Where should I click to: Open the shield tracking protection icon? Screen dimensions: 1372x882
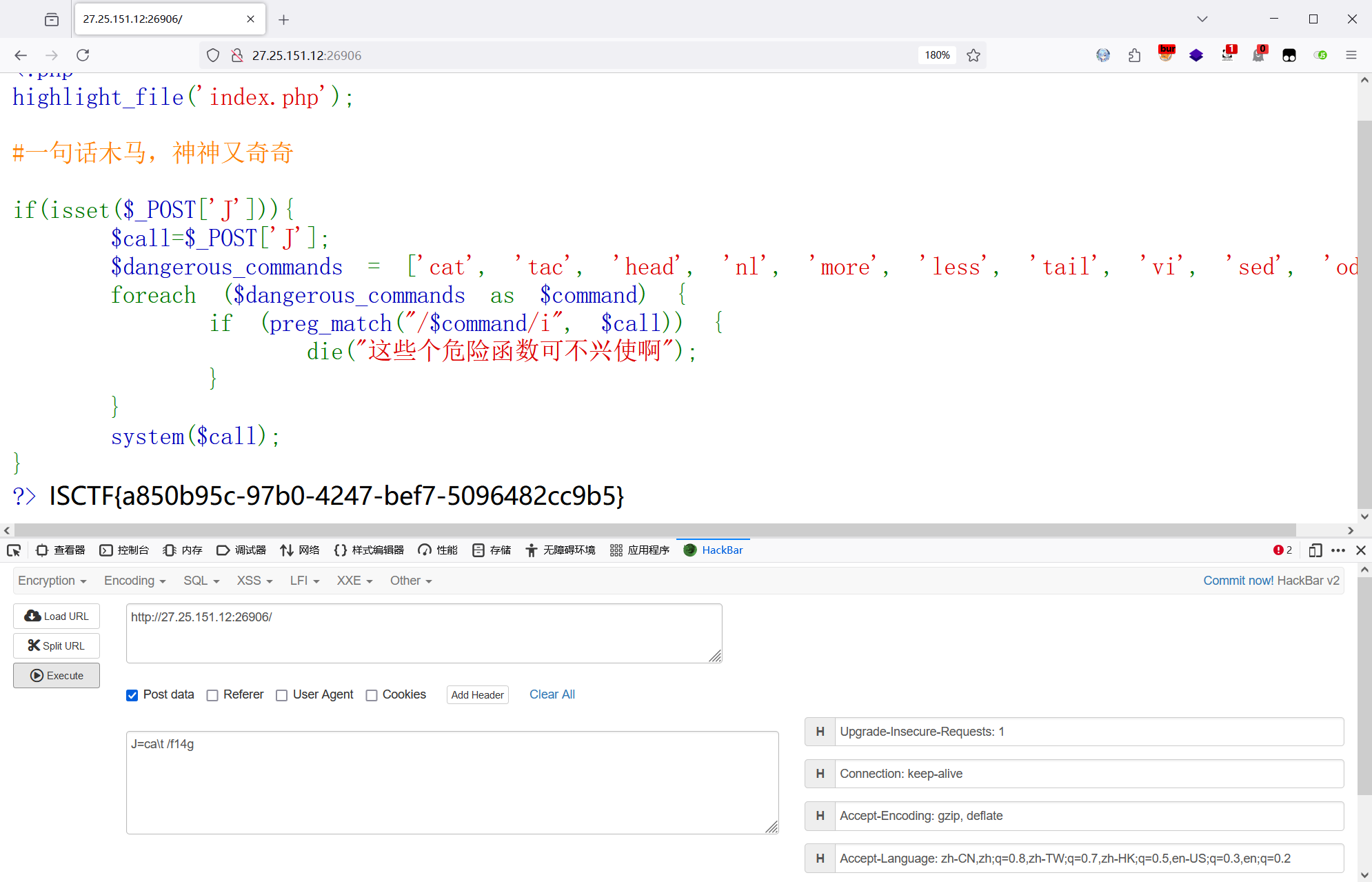click(x=213, y=55)
